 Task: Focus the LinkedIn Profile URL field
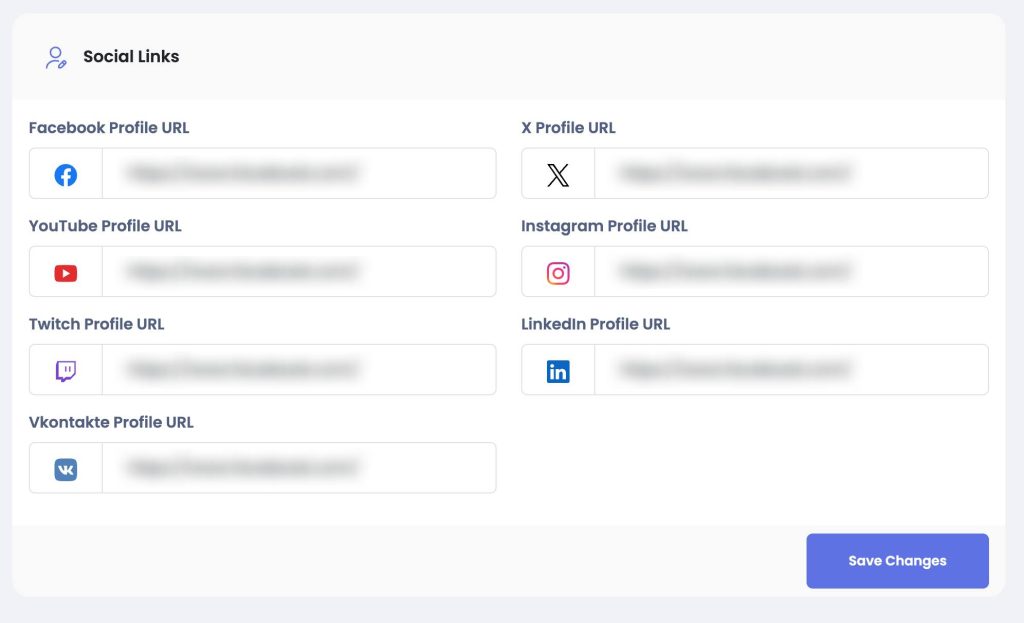coord(792,370)
